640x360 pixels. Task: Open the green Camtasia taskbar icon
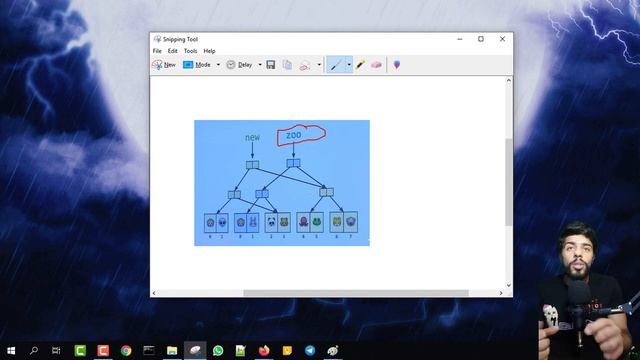click(x=80, y=351)
